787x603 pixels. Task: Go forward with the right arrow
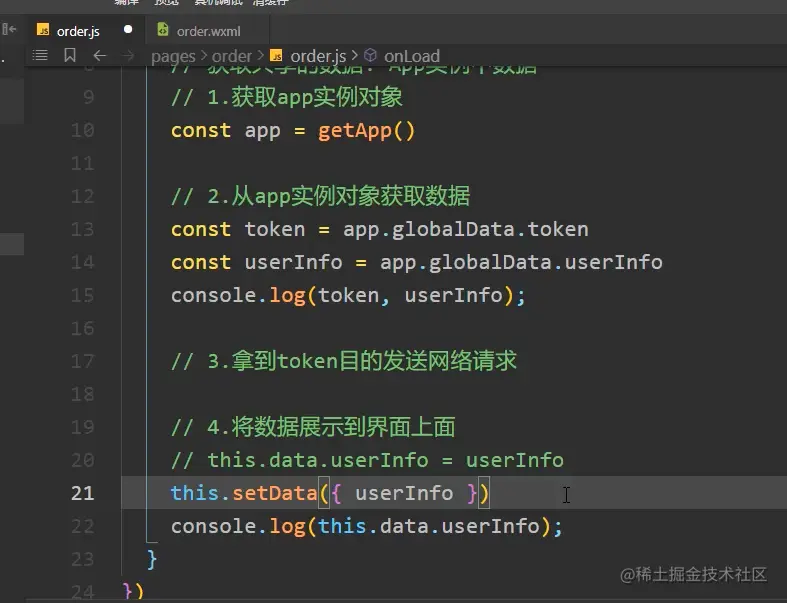pos(128,55)
